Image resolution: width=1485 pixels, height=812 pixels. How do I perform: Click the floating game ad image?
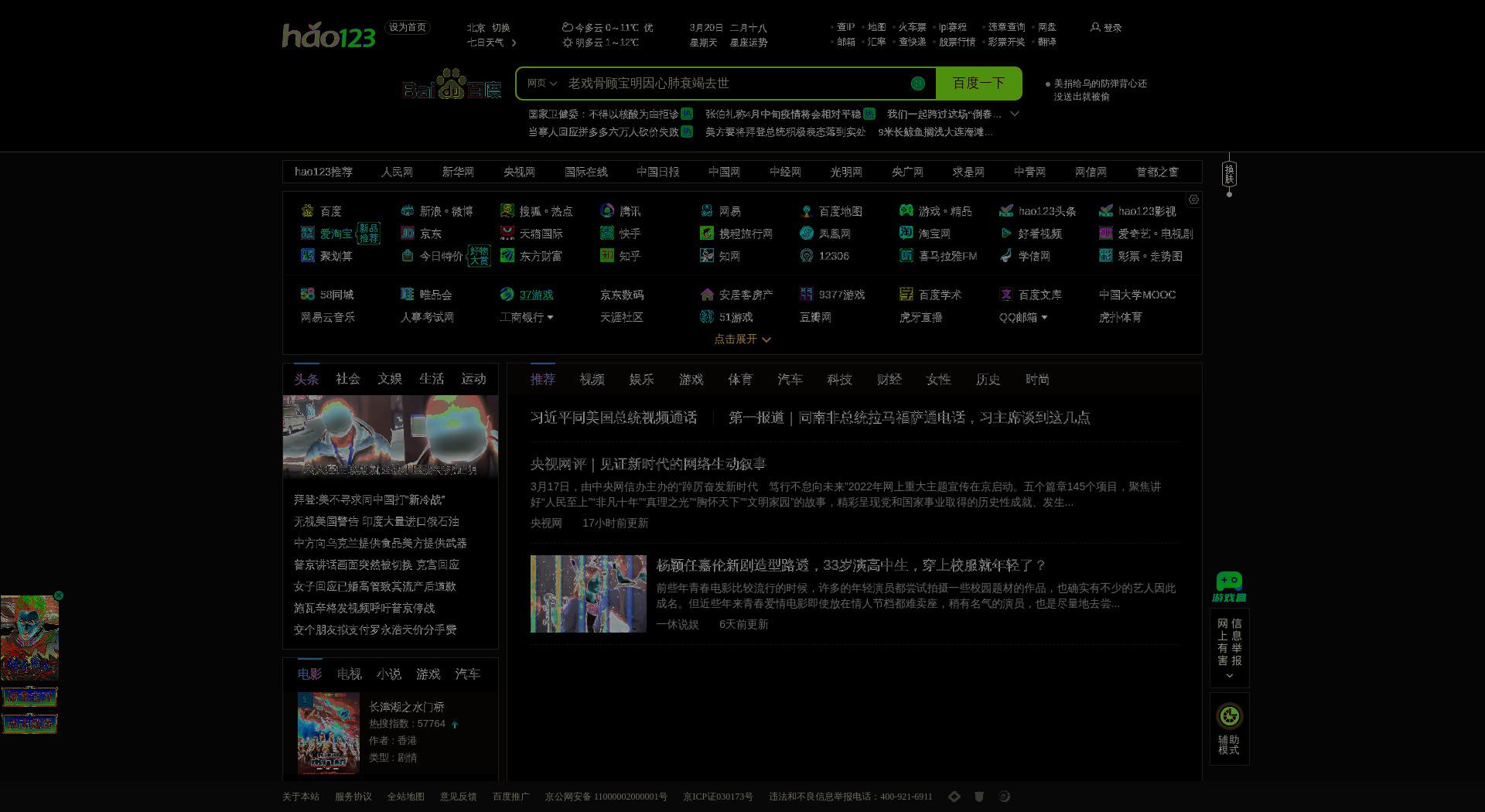click(29, 638)
